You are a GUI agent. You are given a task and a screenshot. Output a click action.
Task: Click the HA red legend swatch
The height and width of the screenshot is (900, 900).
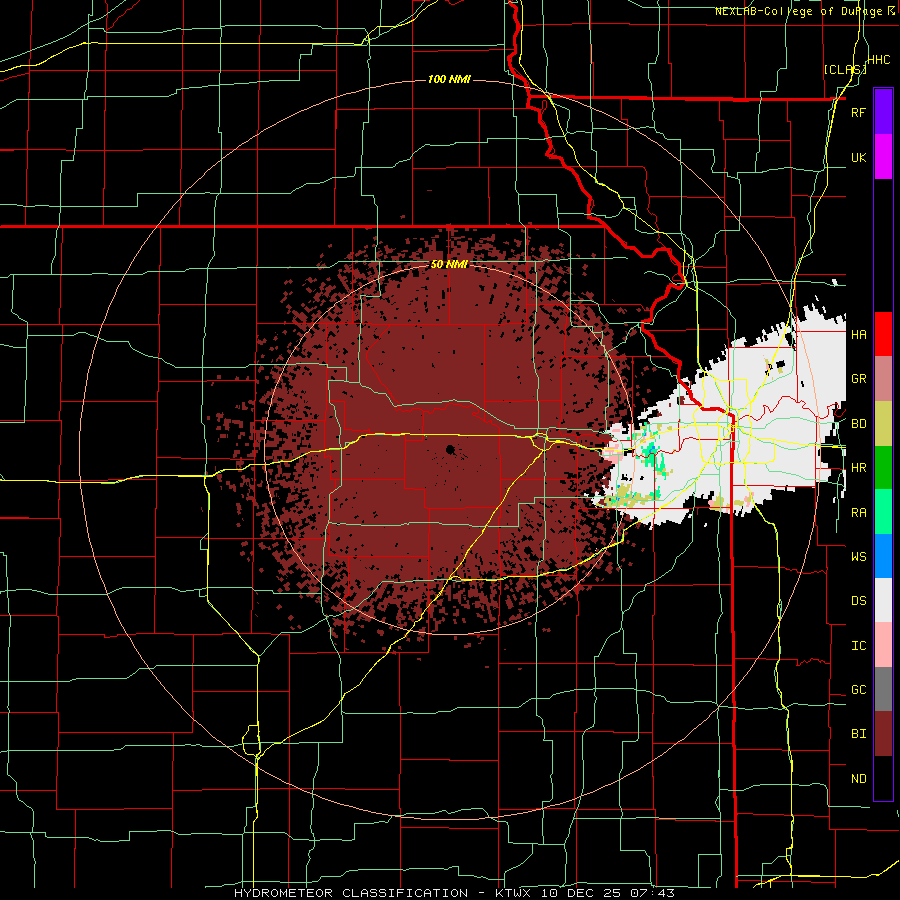coord(883,334)
